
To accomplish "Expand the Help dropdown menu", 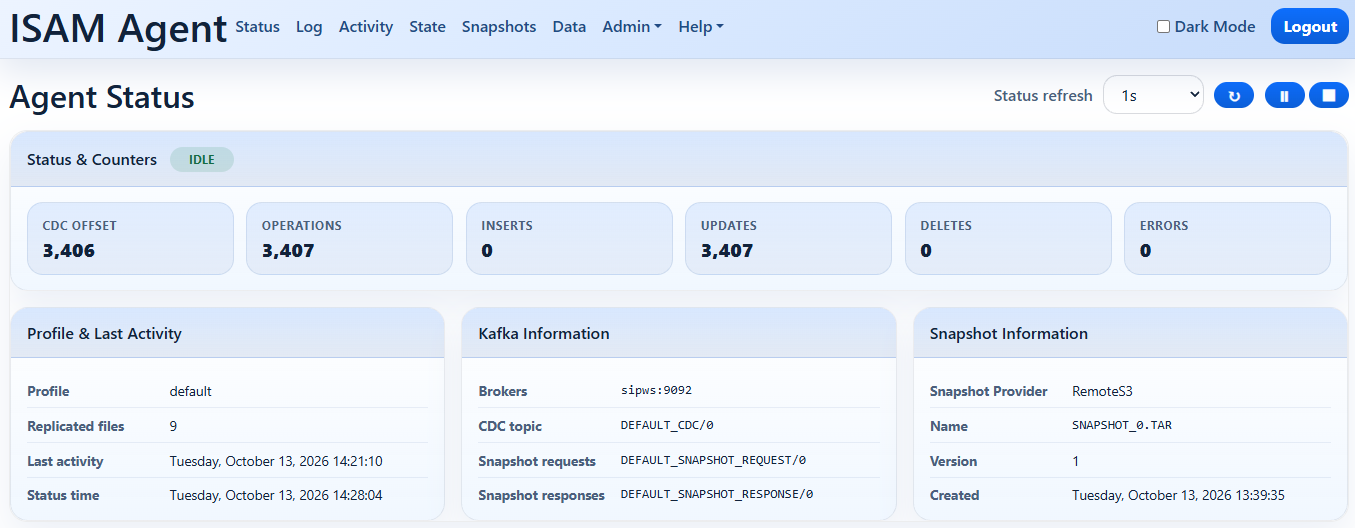I will [701, 27].
